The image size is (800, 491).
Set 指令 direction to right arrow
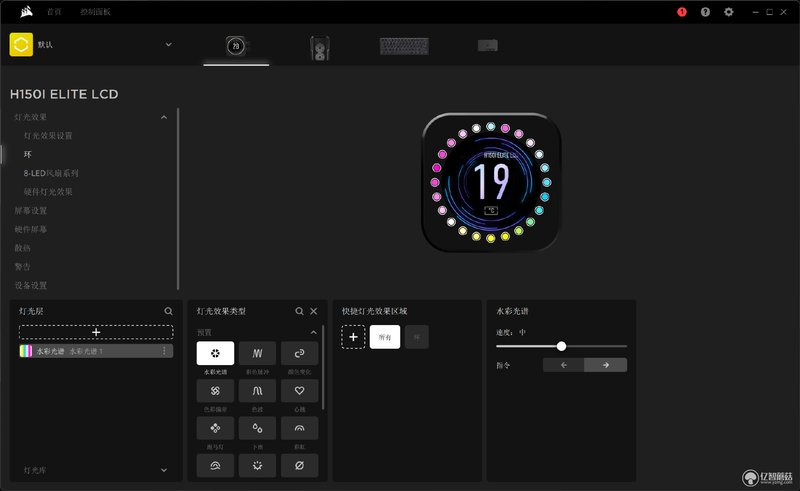(x=606, y=365)
